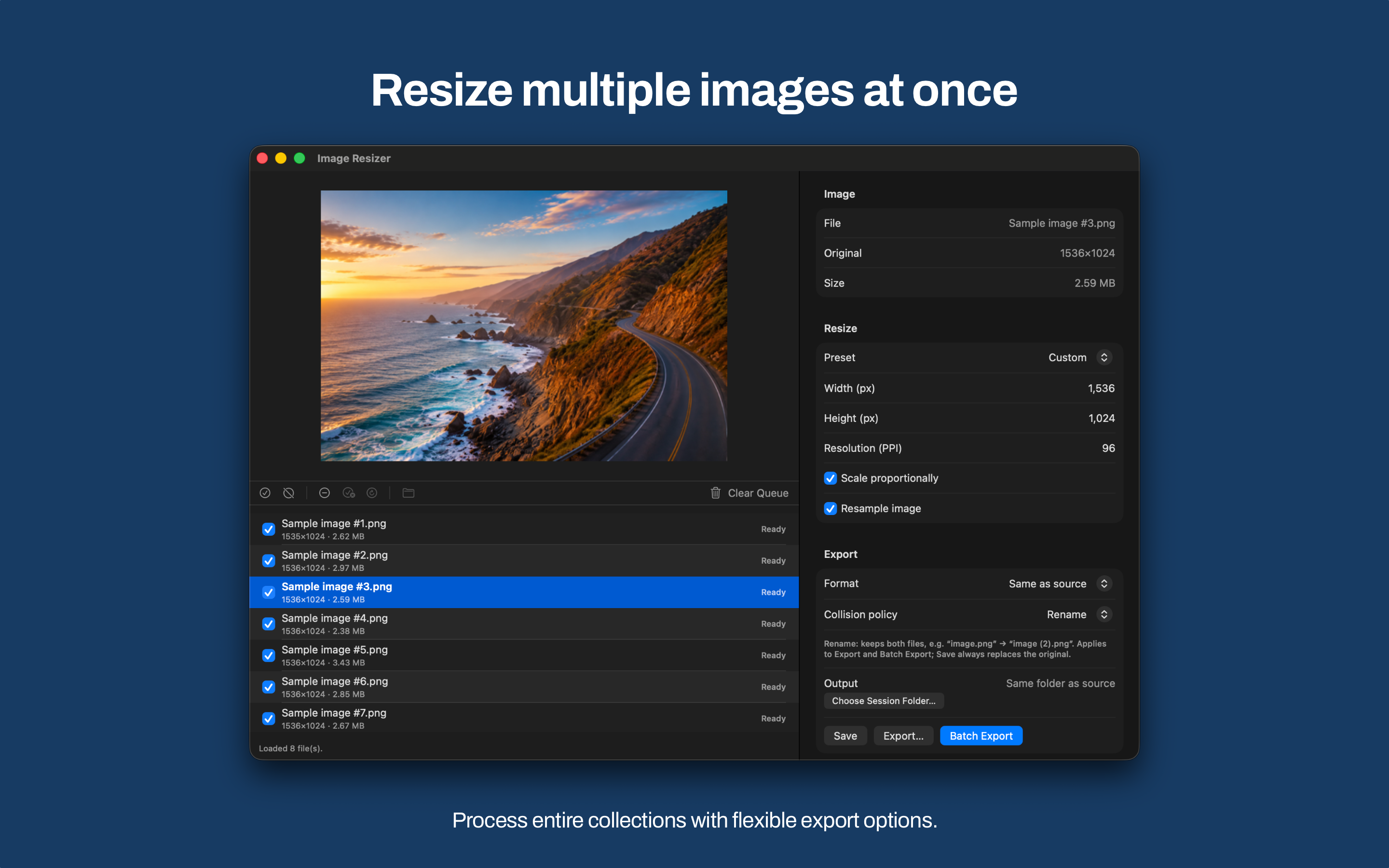This screenshot has height=868, width=1389.
Task: Click the Clear Queue label
Action: pyautogui.click(x=758, y=493)
